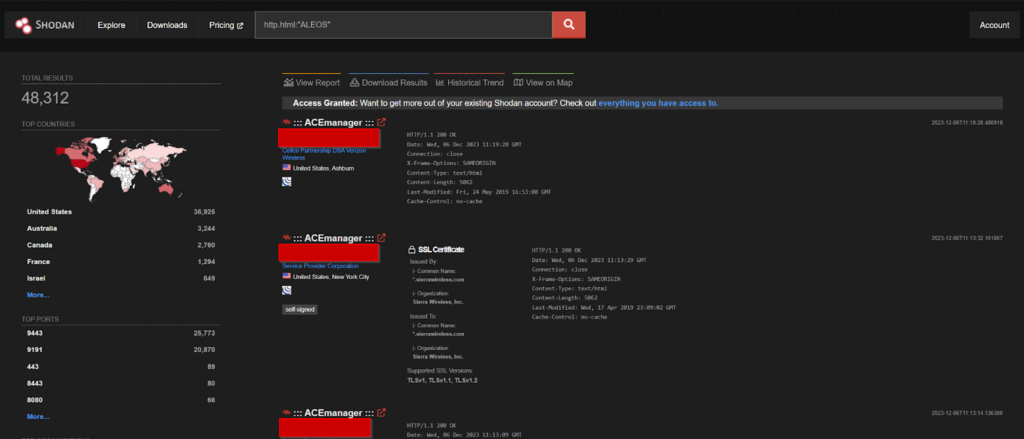The height and width of the screenshot is (439, 1024).
Task: Open ACEmanager title above Service Provider Corporation
Action: [333, 238]
